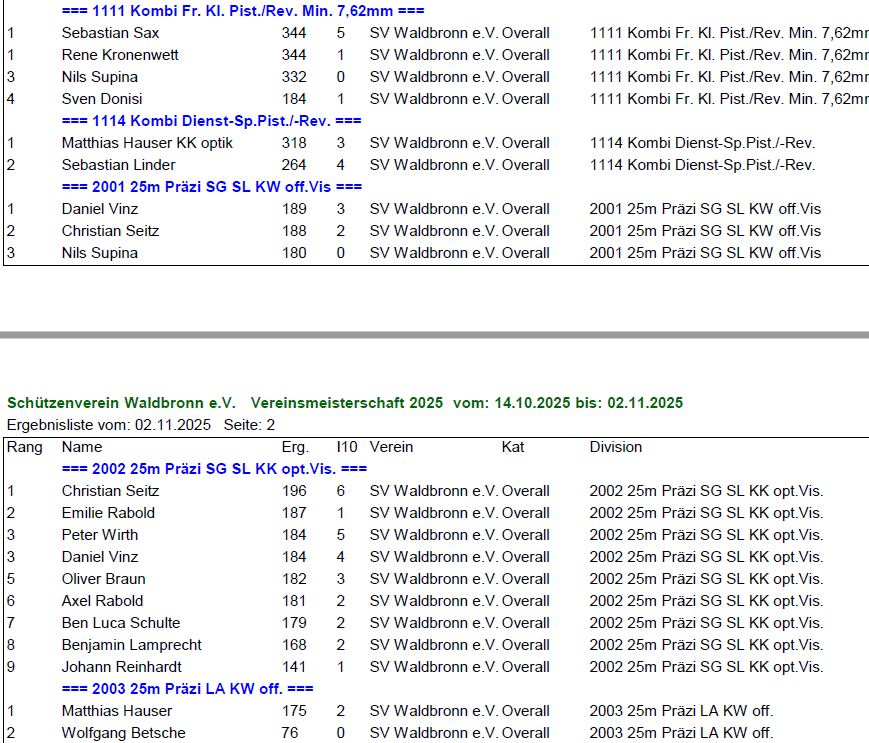
Task: Click the name Johann Reinhardt
Action: (x=123, y=667)
